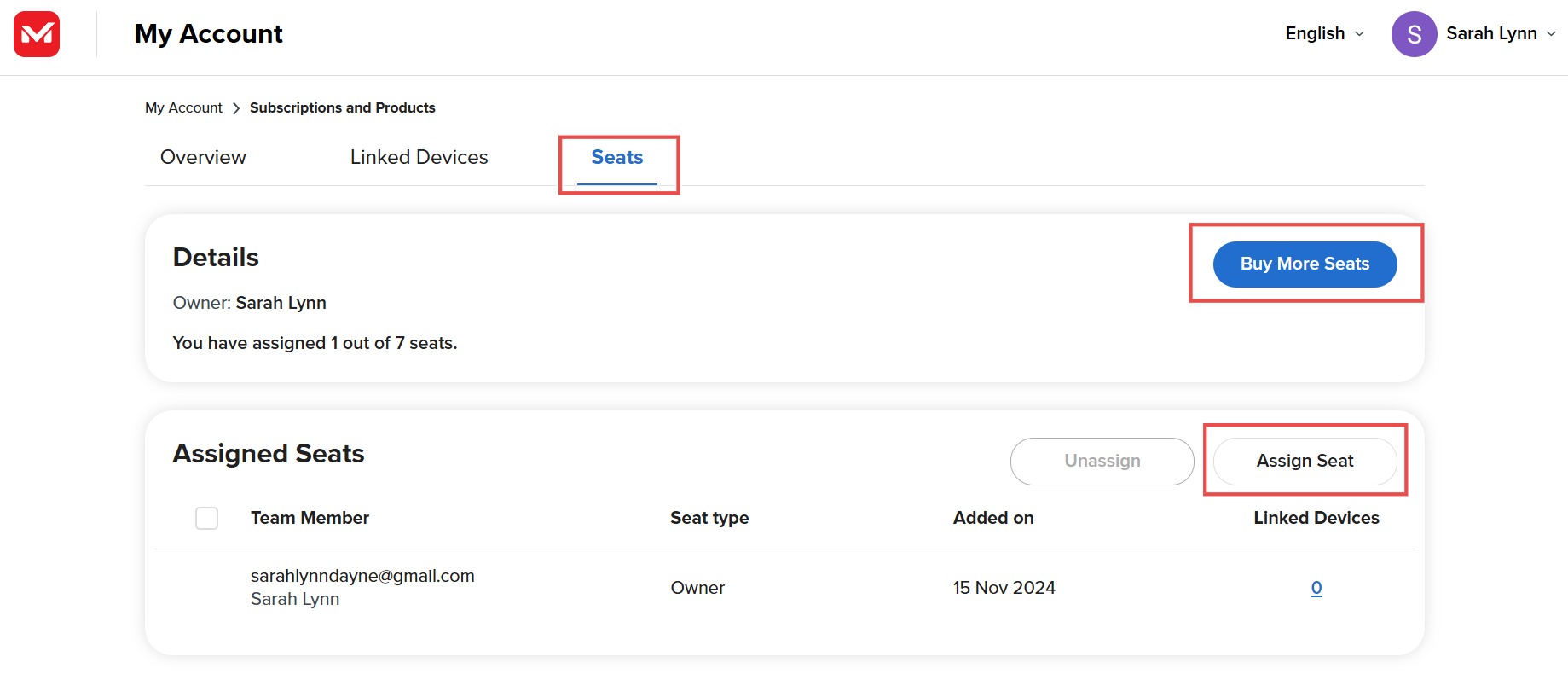Click the Assigned Seats heading
The width and height of the screenshot is (1568, 674).
(x=269, y=453)
